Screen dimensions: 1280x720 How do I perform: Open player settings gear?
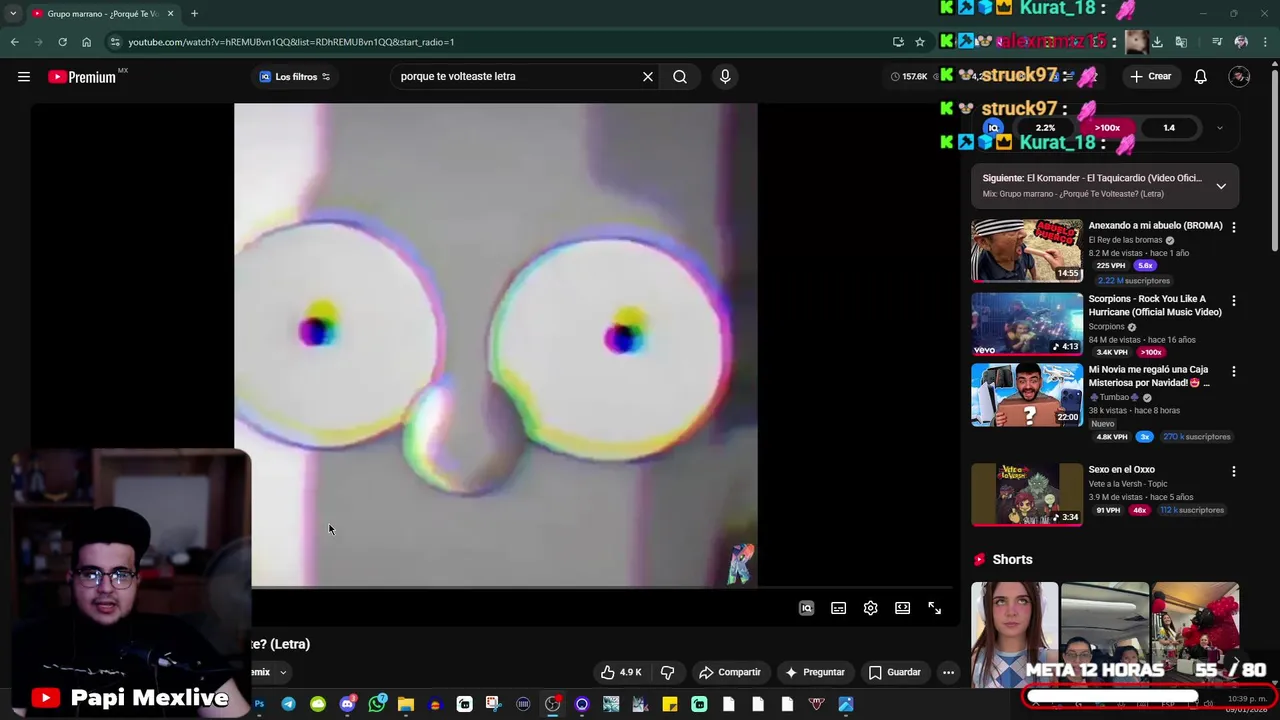[870, 608]
